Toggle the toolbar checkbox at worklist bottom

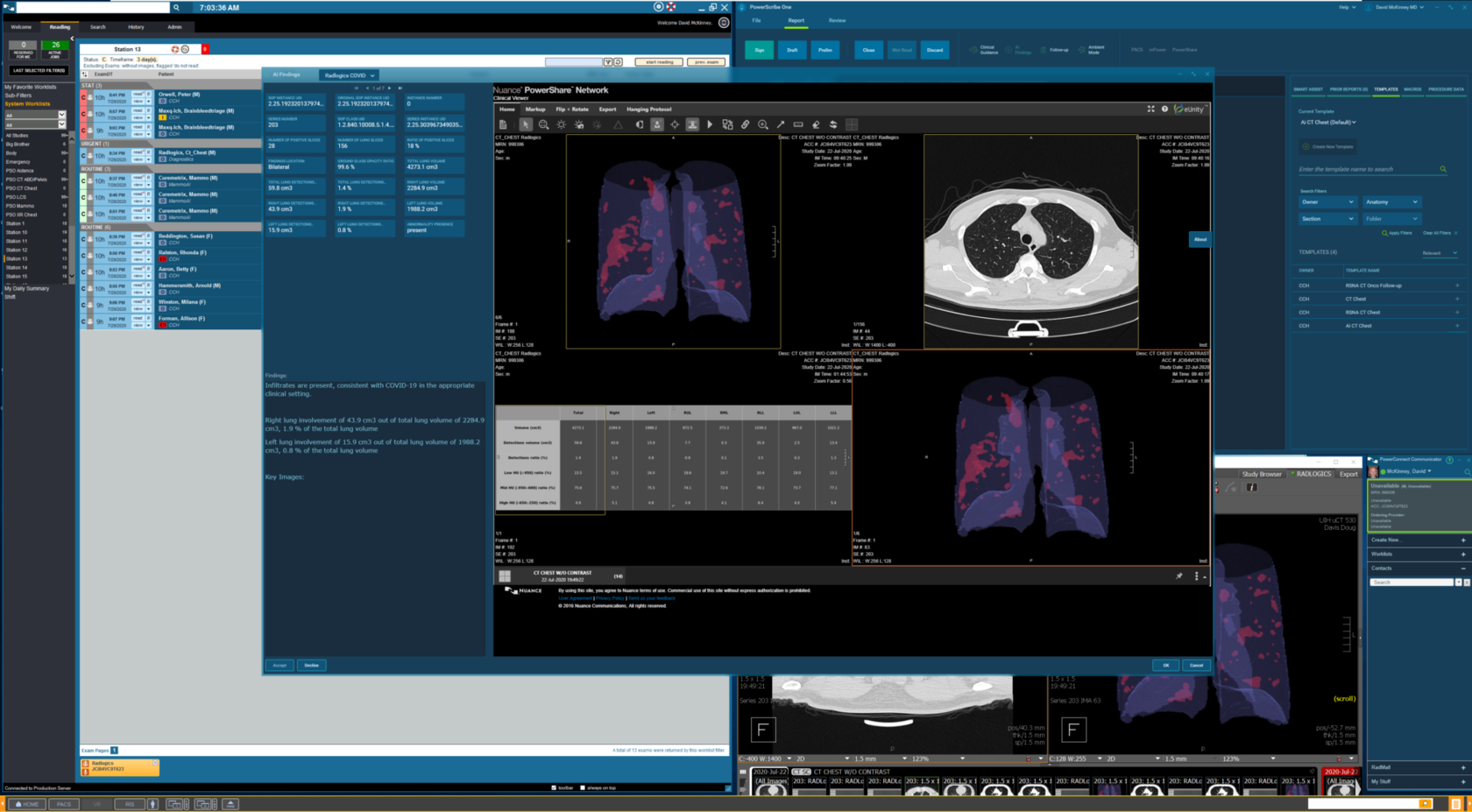(554, 787)
